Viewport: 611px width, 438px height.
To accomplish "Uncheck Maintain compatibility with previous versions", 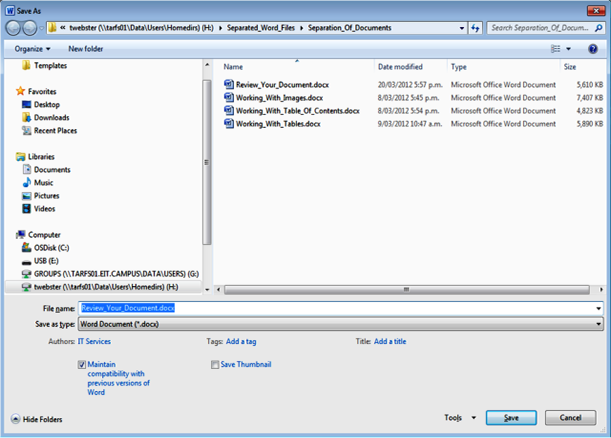I will click(81, 365).
